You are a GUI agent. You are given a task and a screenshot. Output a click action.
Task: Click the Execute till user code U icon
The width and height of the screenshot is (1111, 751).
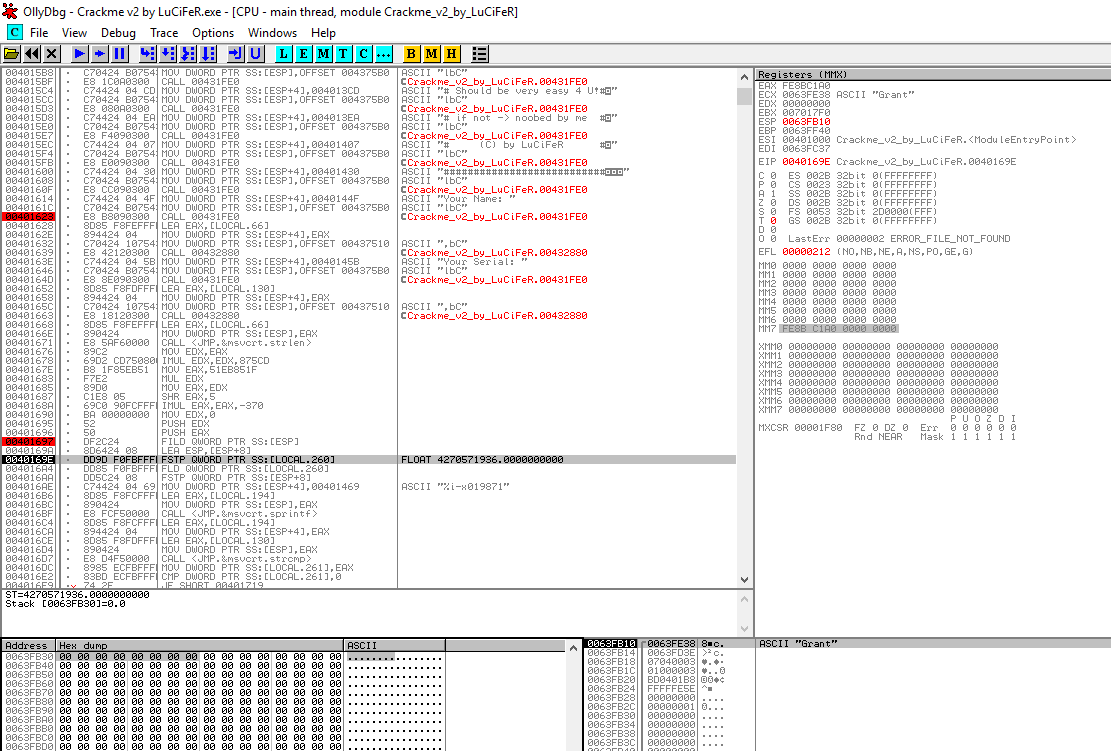coord(256,54)
